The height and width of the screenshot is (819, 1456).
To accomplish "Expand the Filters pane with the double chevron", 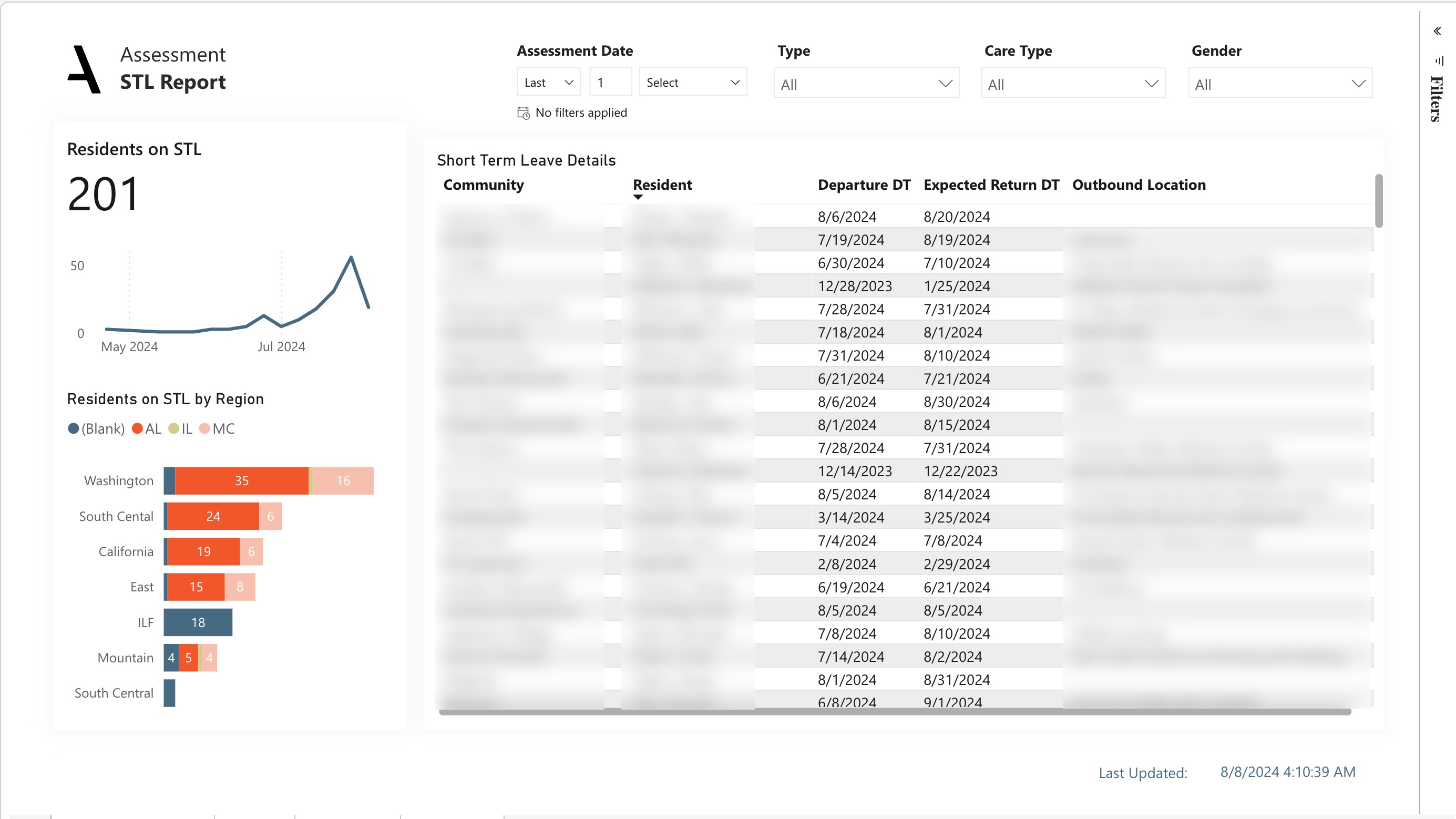I will [1437, 31].
